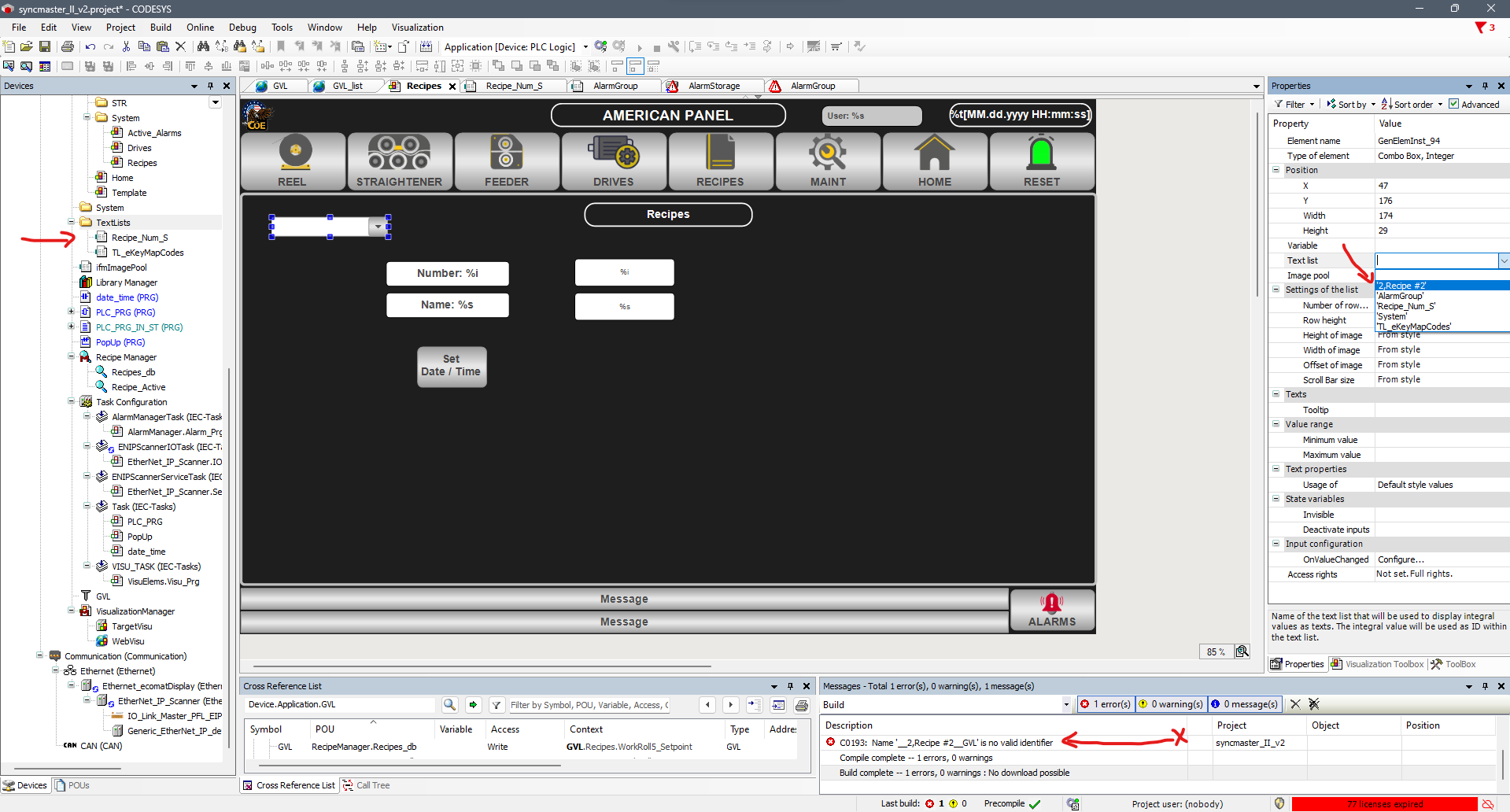1510x812 pixels.
Task: Collapse the TextLists tree folder
Action: pos(71,223)
